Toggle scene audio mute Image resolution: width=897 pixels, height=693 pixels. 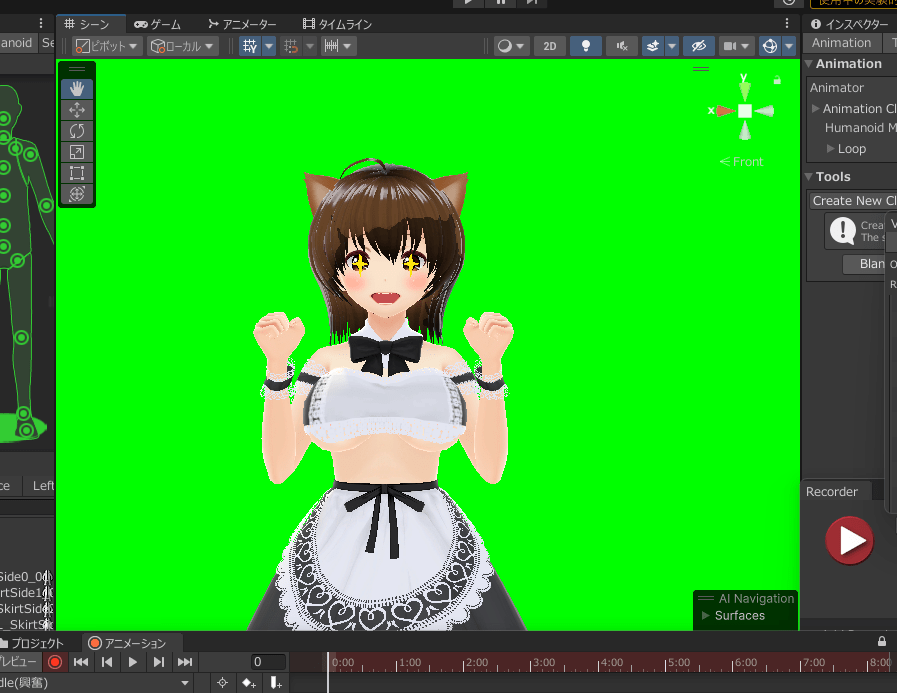click(622, 46)
